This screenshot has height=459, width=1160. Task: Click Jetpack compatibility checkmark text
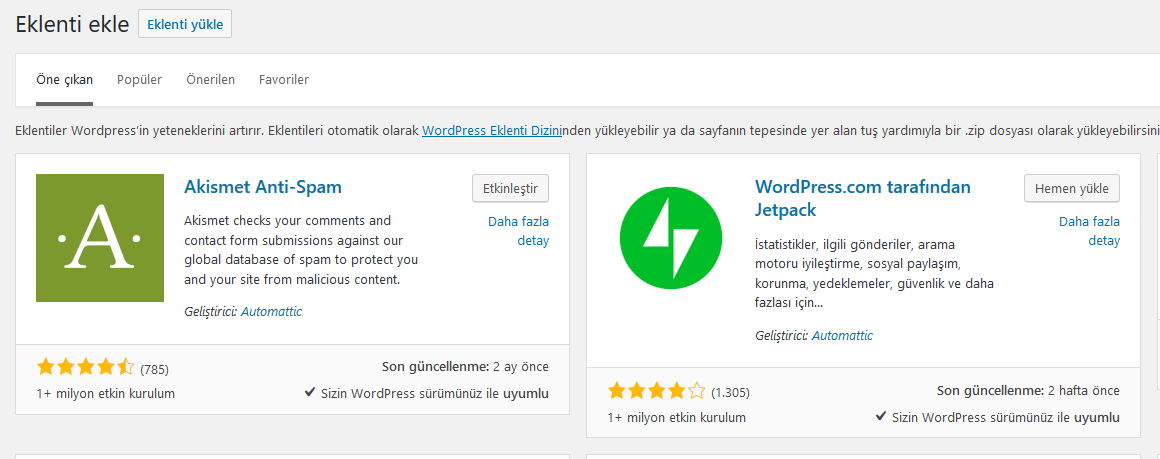(x=997, y=417)
